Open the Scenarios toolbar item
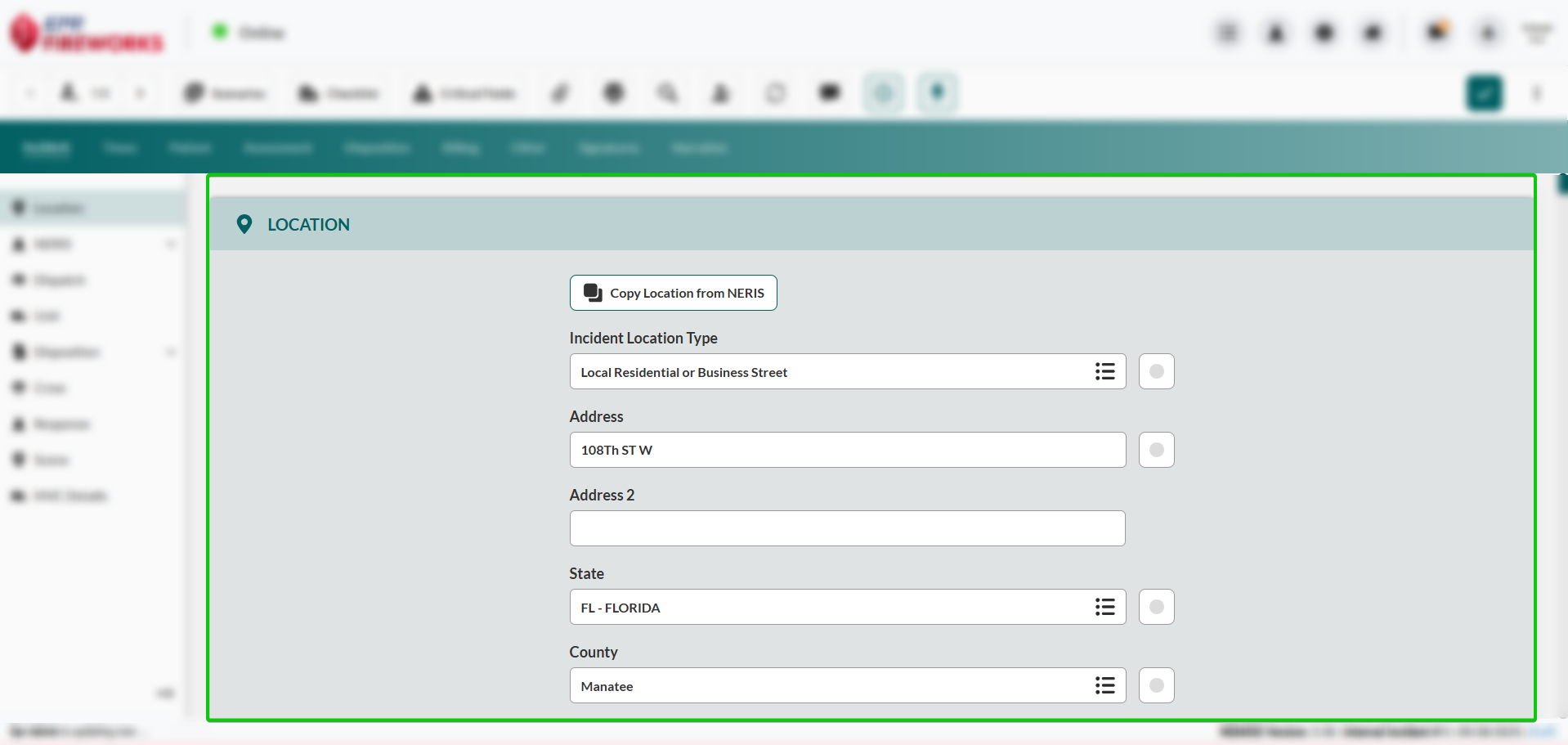Viewport: 1568px width, 745px height. pyautogui.click(x=225, y=93)
